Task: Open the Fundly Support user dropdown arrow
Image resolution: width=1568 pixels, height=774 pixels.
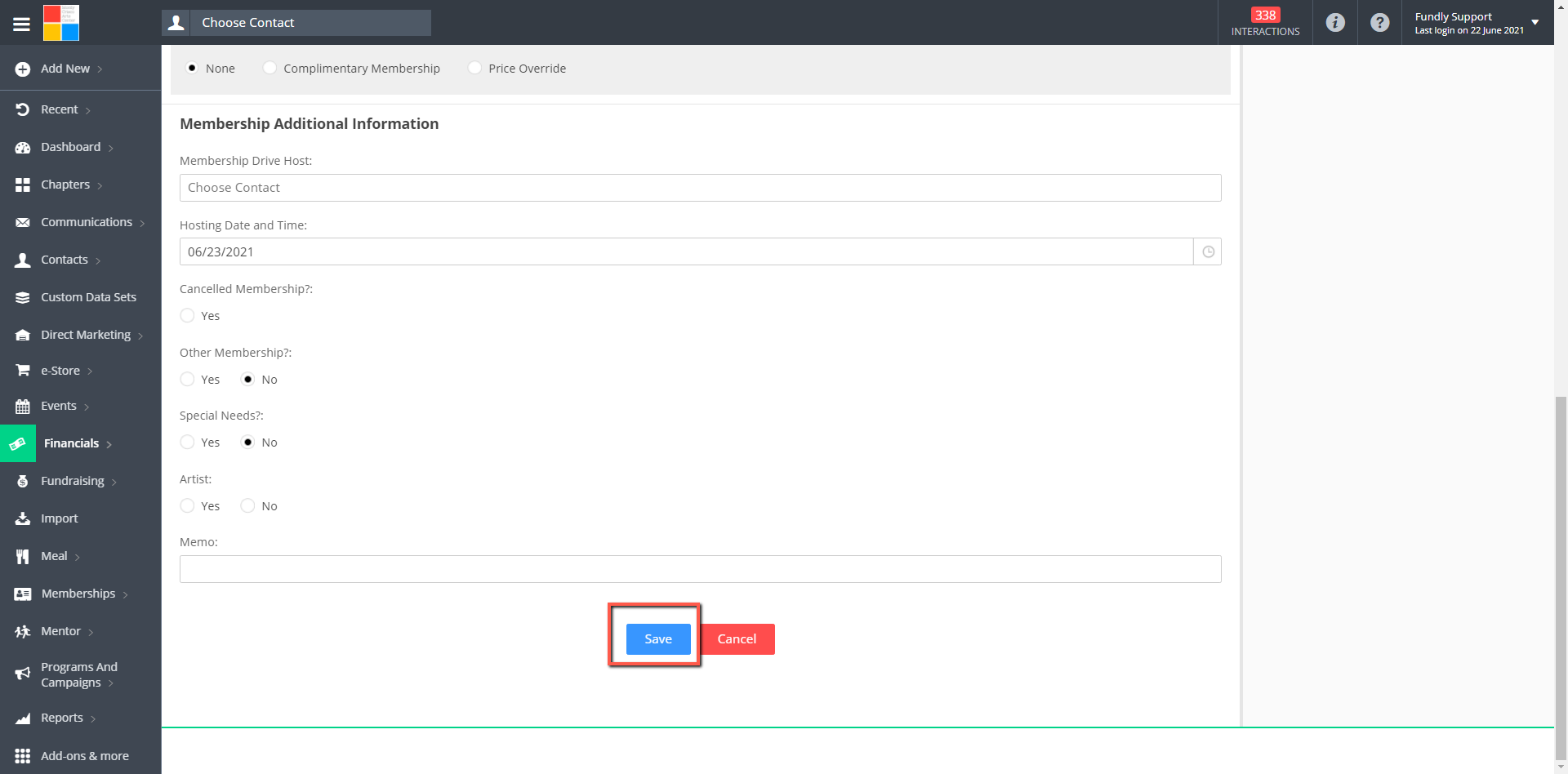Action: pyautogui.click(x=1535, y=23)
